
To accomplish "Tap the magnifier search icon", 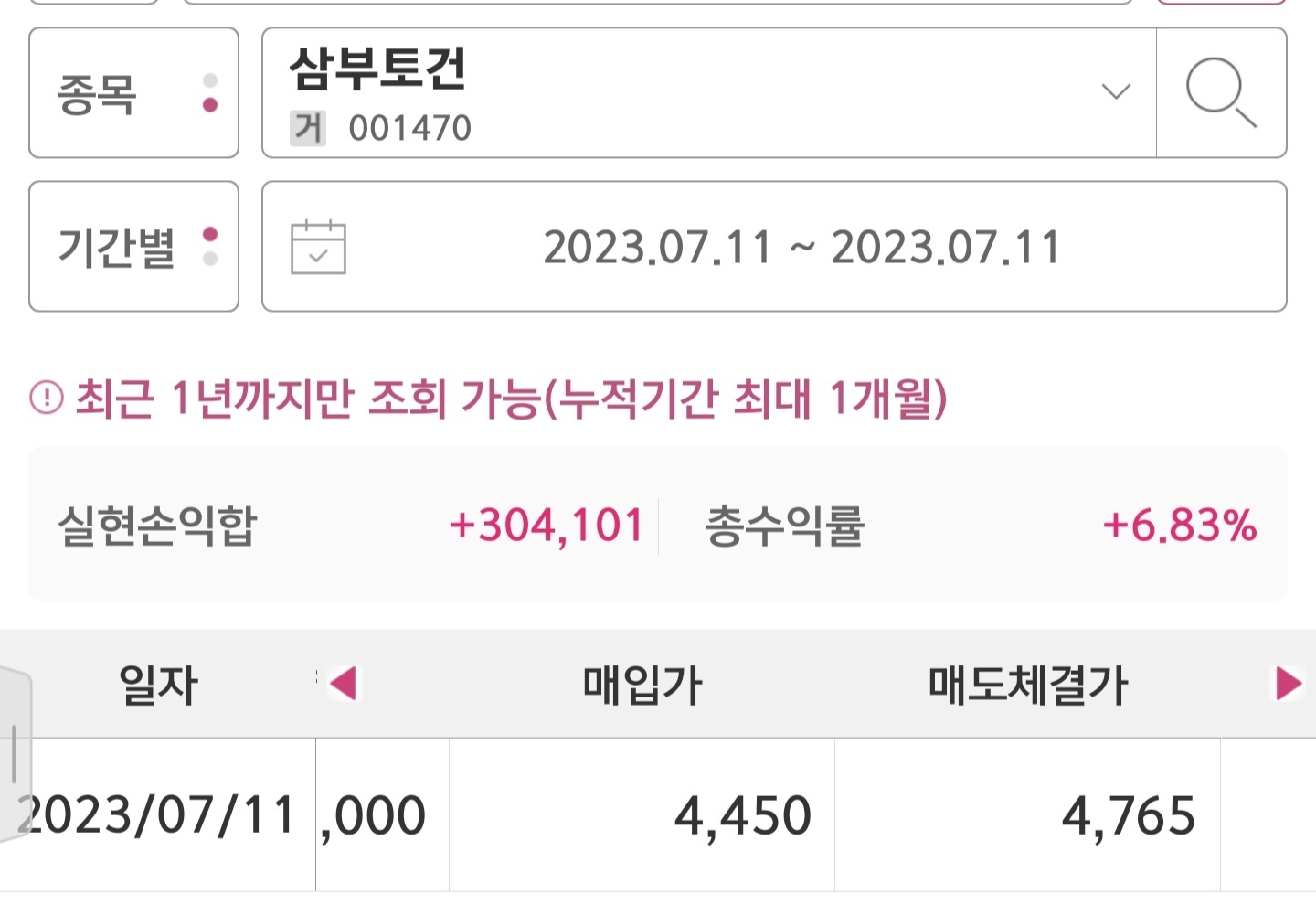I will (1221, 92).
